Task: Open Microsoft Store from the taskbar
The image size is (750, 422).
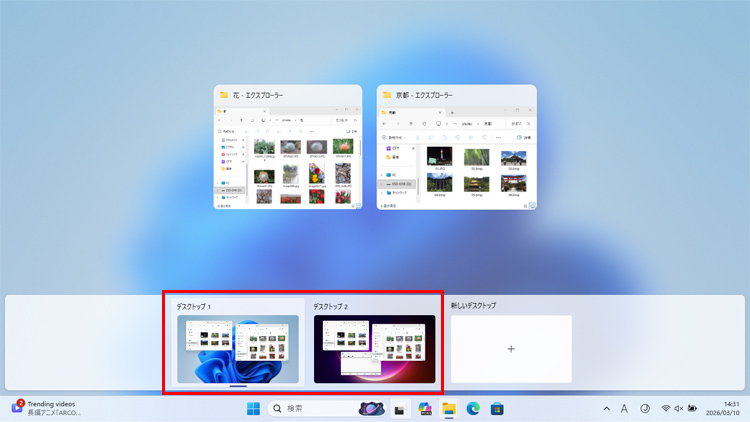Action: tap(497, 409)
